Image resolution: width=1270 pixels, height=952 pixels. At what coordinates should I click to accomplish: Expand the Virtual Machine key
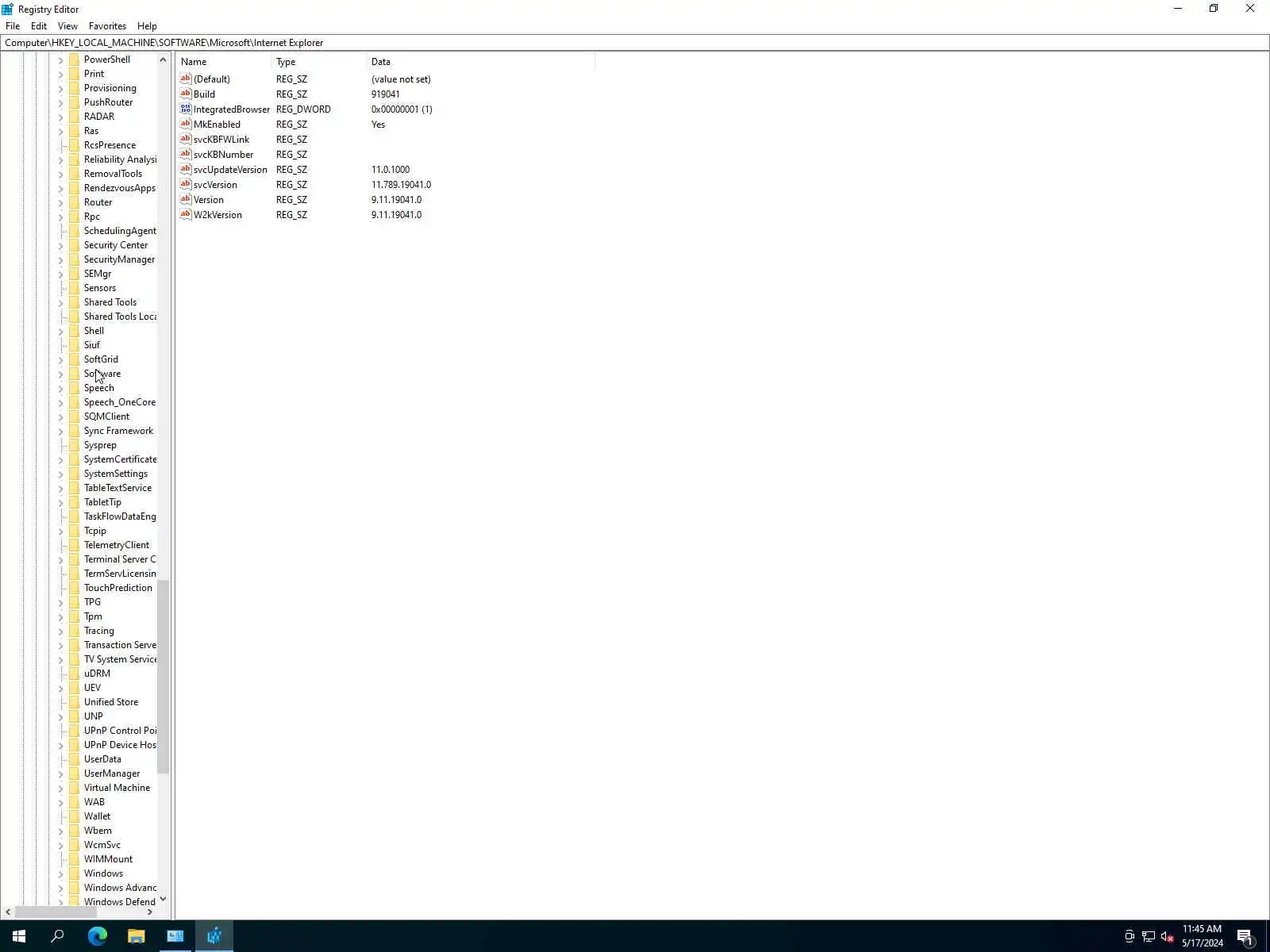pos(60,788)
